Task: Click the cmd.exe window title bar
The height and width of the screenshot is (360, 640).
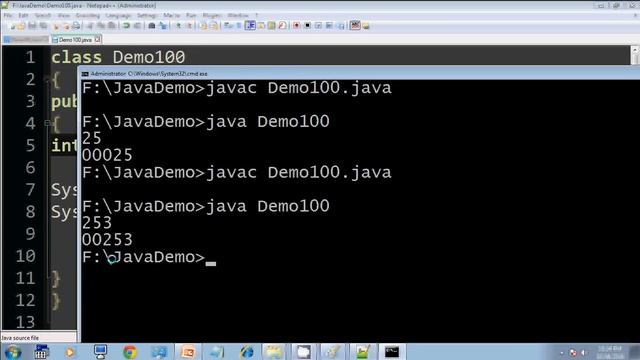Action: 359,74
